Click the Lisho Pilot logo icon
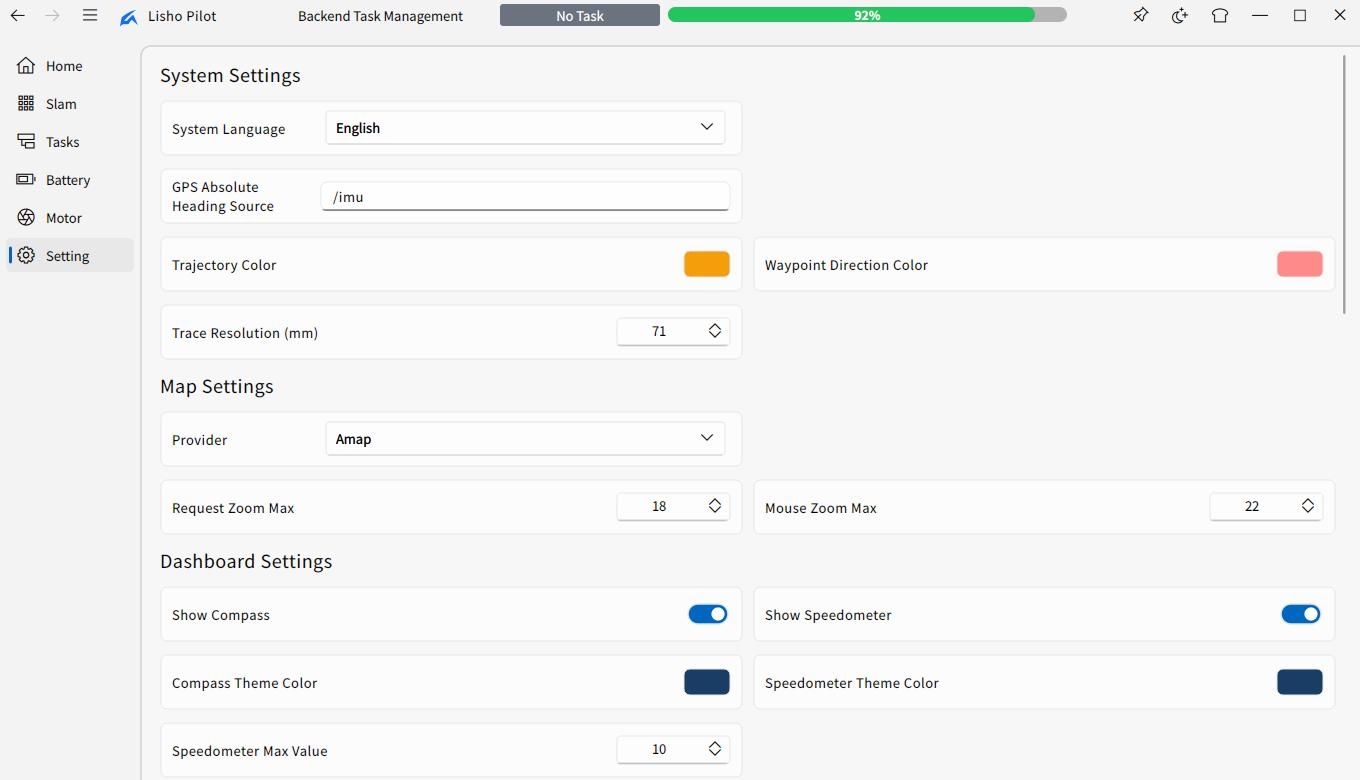This screenshot has width=1360, height=780. click(x=128, y=17)
